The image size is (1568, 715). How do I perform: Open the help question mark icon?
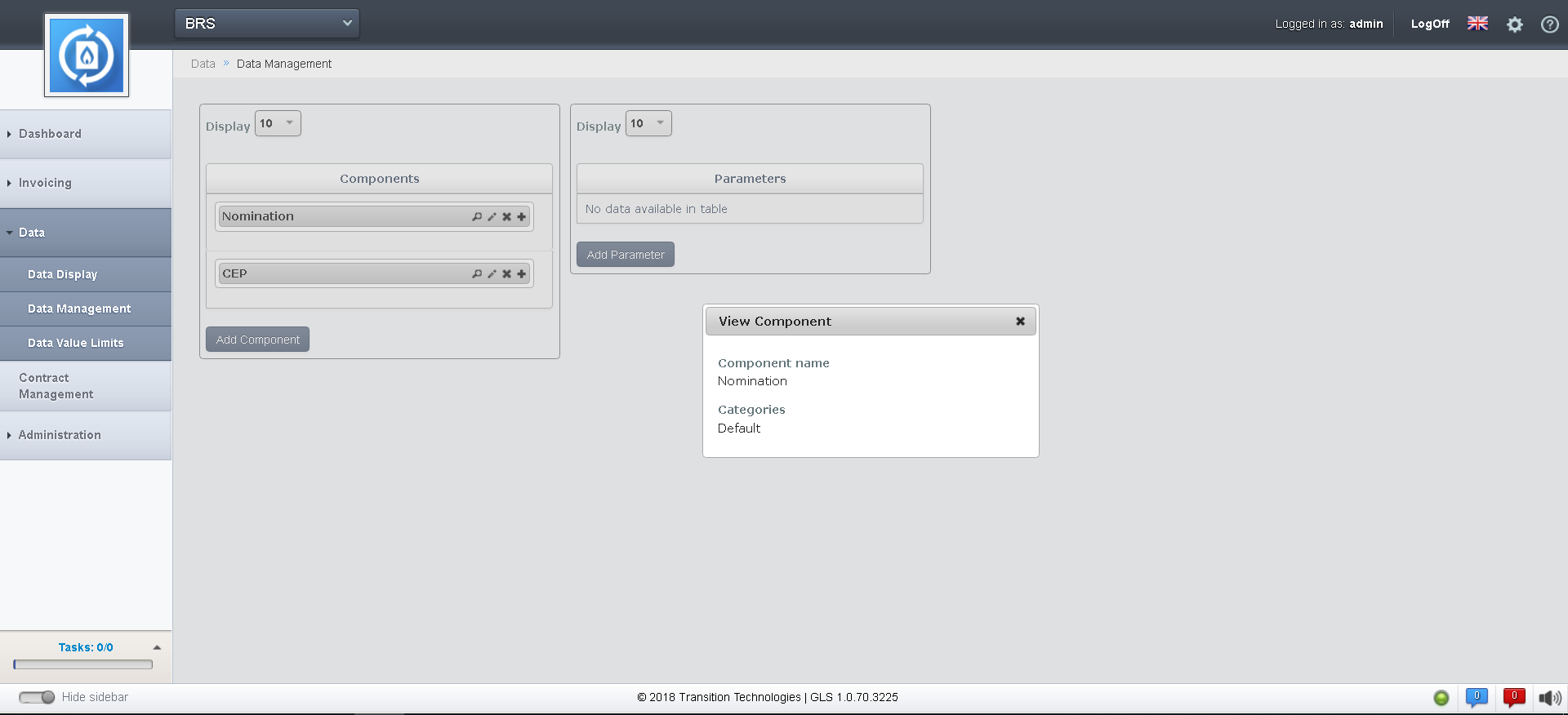[x=1549, y=24]
